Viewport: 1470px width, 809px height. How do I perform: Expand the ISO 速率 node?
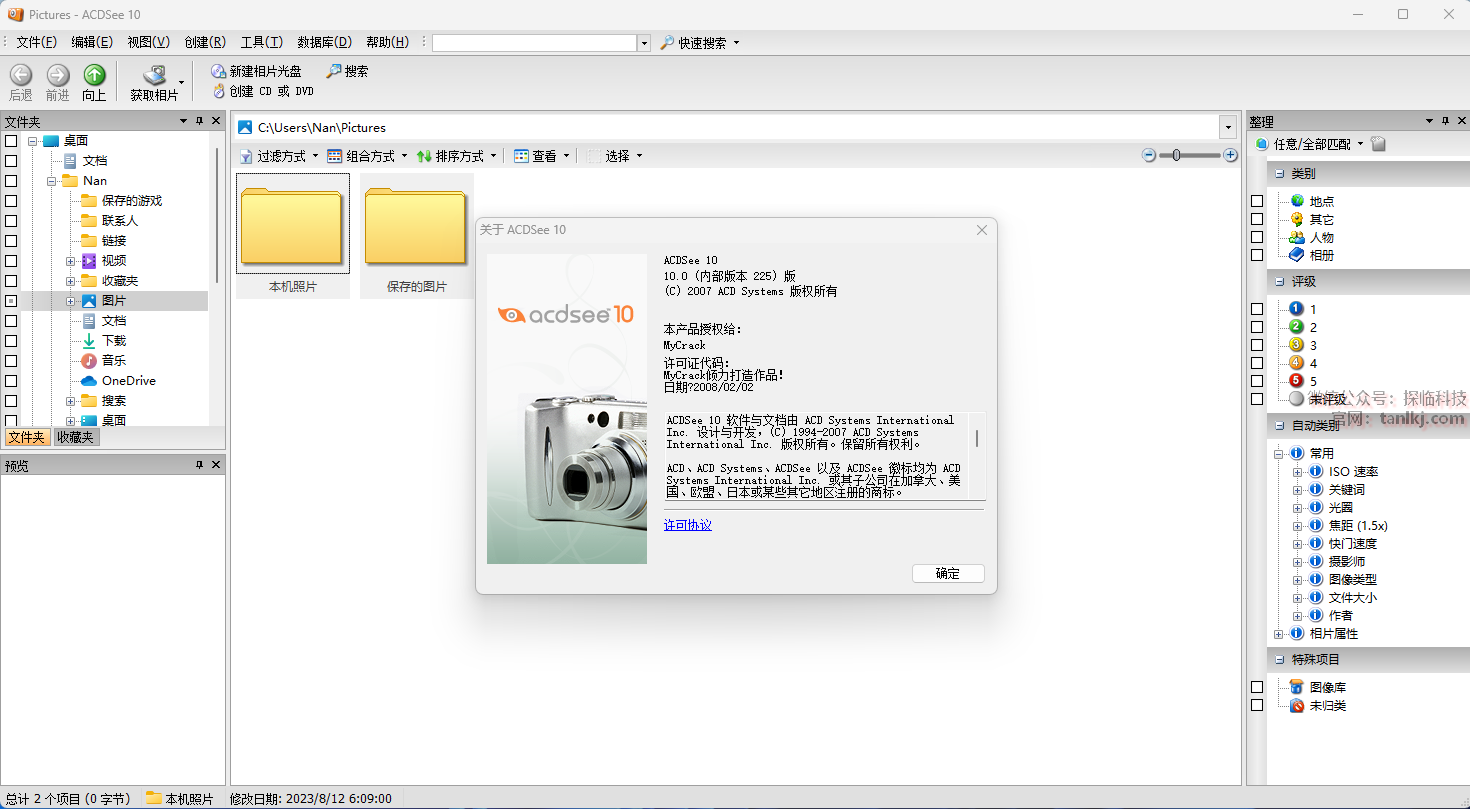pos(1297,471)
